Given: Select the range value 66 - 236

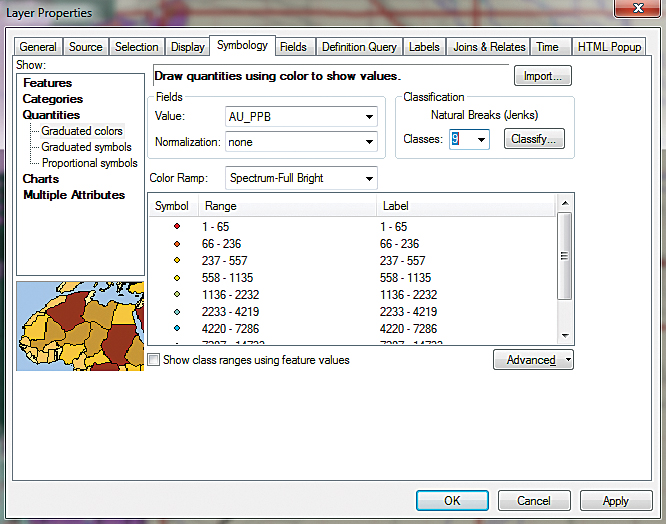Looking at the screenshot, I should (222, 244).
